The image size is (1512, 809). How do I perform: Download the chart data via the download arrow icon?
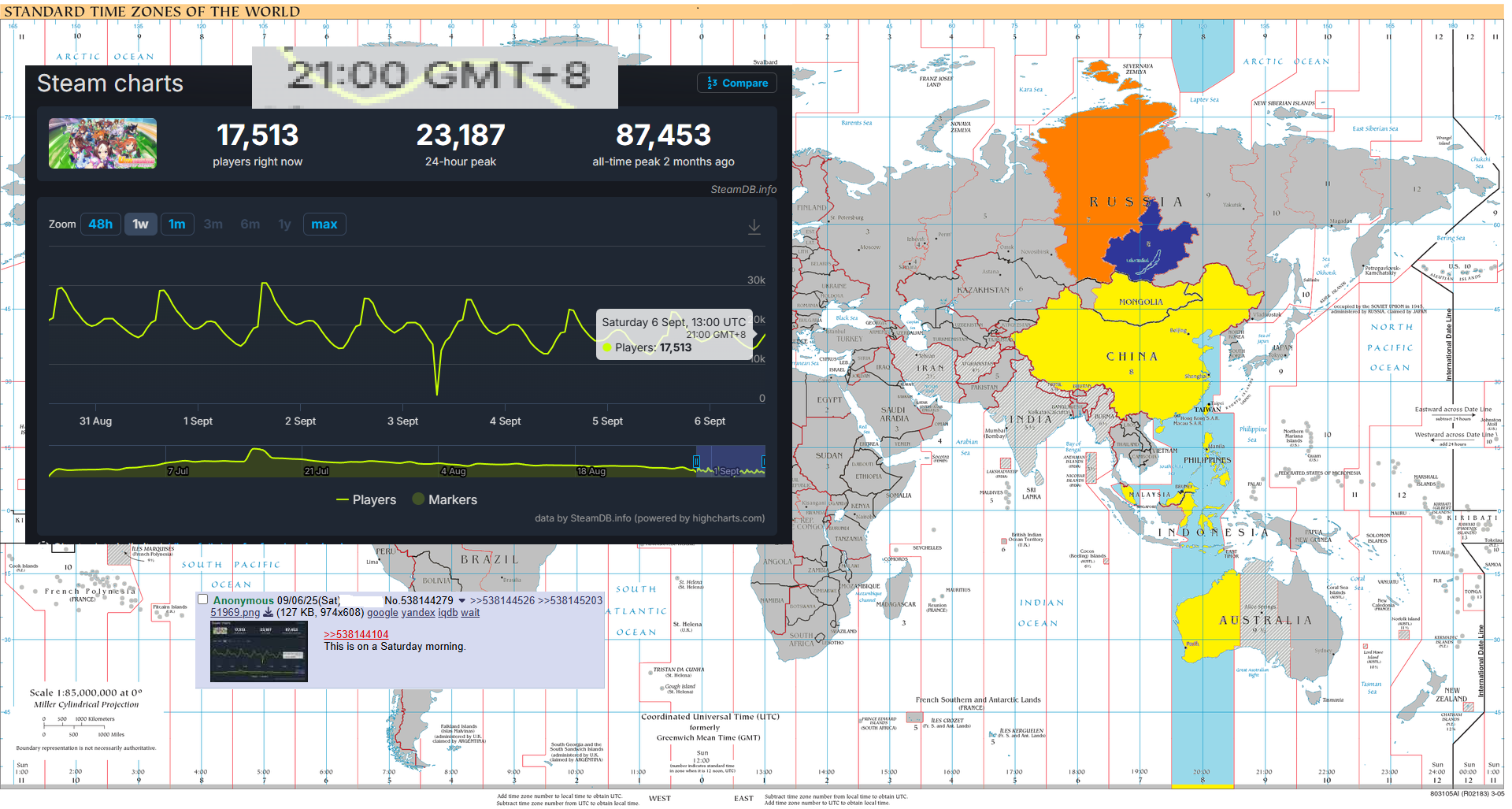coord(754,226)
